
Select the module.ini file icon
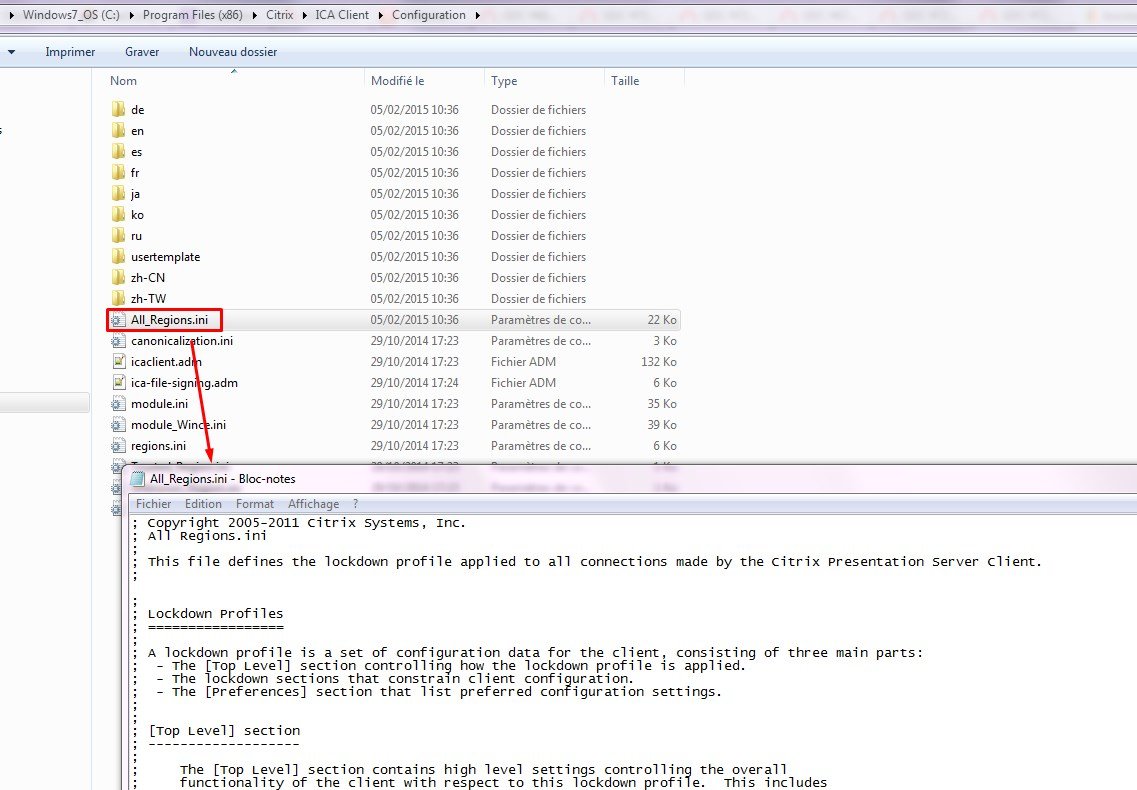(x=118, y=404)
